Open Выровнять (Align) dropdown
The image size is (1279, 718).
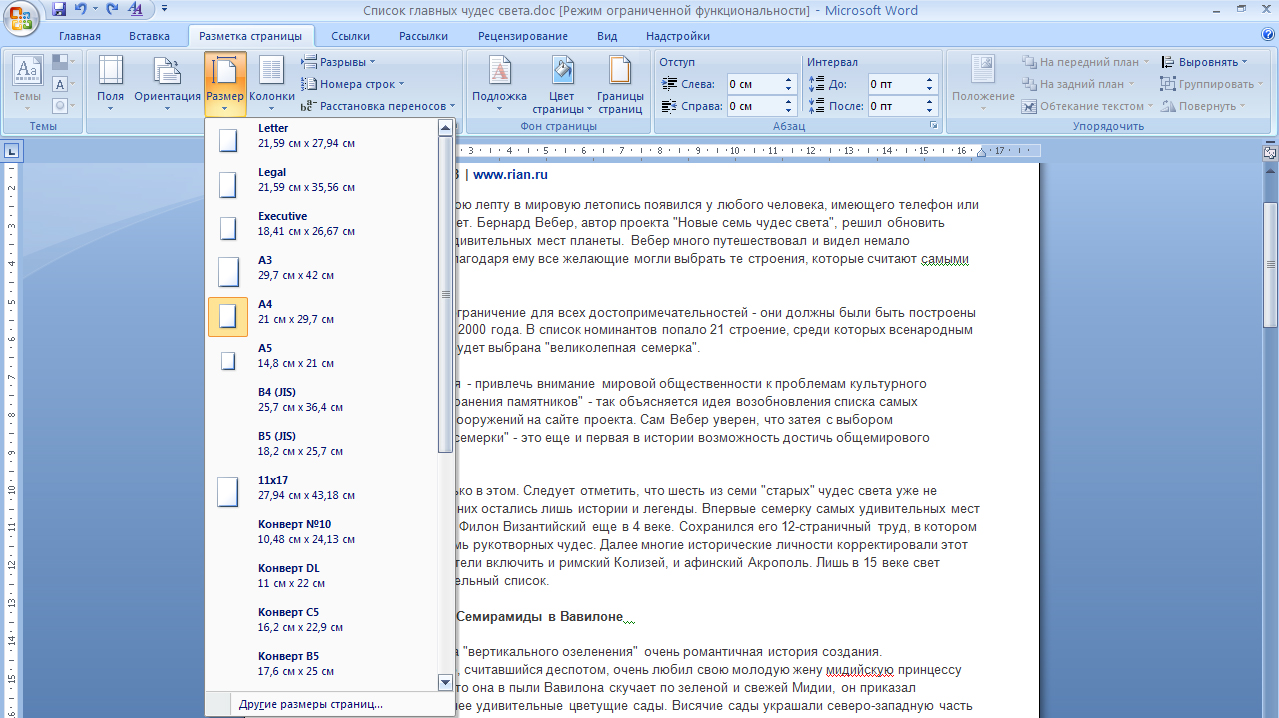[1205, 62]
